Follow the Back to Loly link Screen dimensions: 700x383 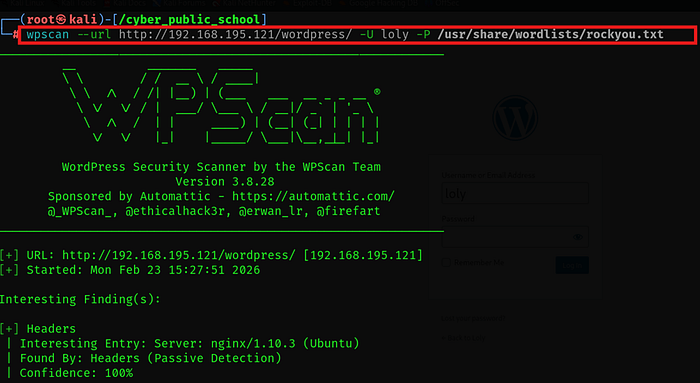tap(463, 338)
